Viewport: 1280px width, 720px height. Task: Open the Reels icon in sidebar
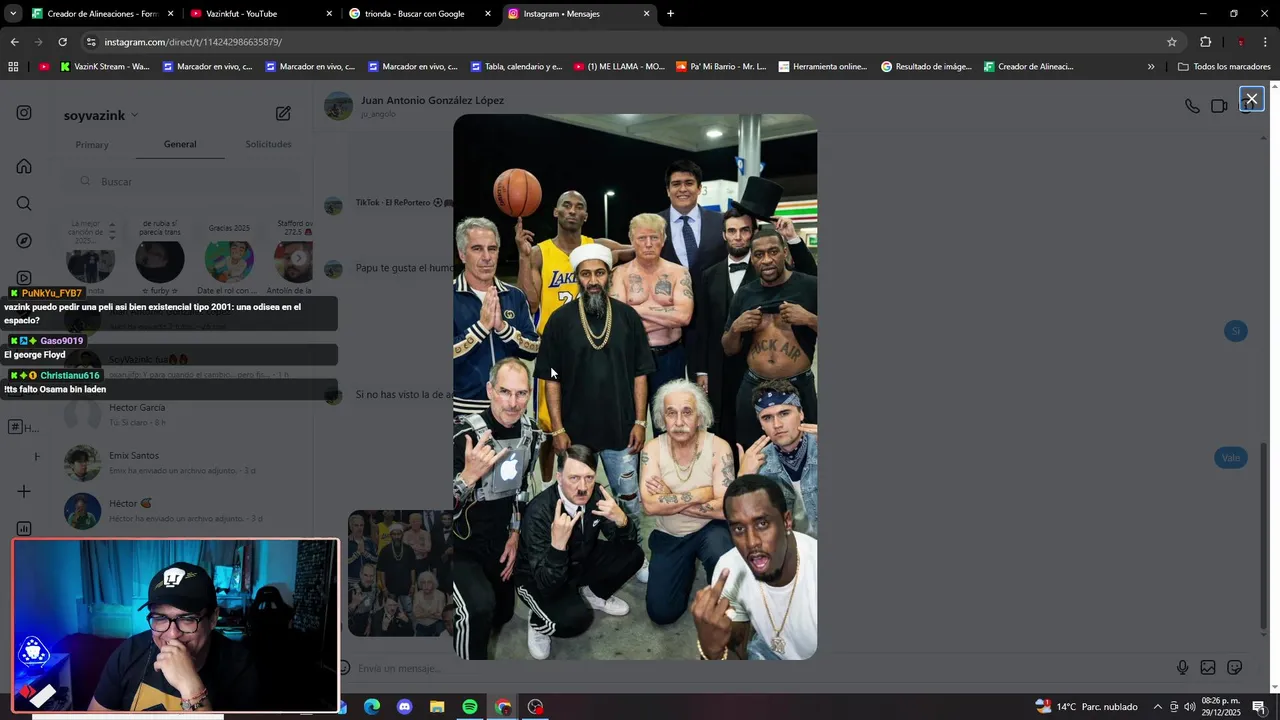[24, 278]
